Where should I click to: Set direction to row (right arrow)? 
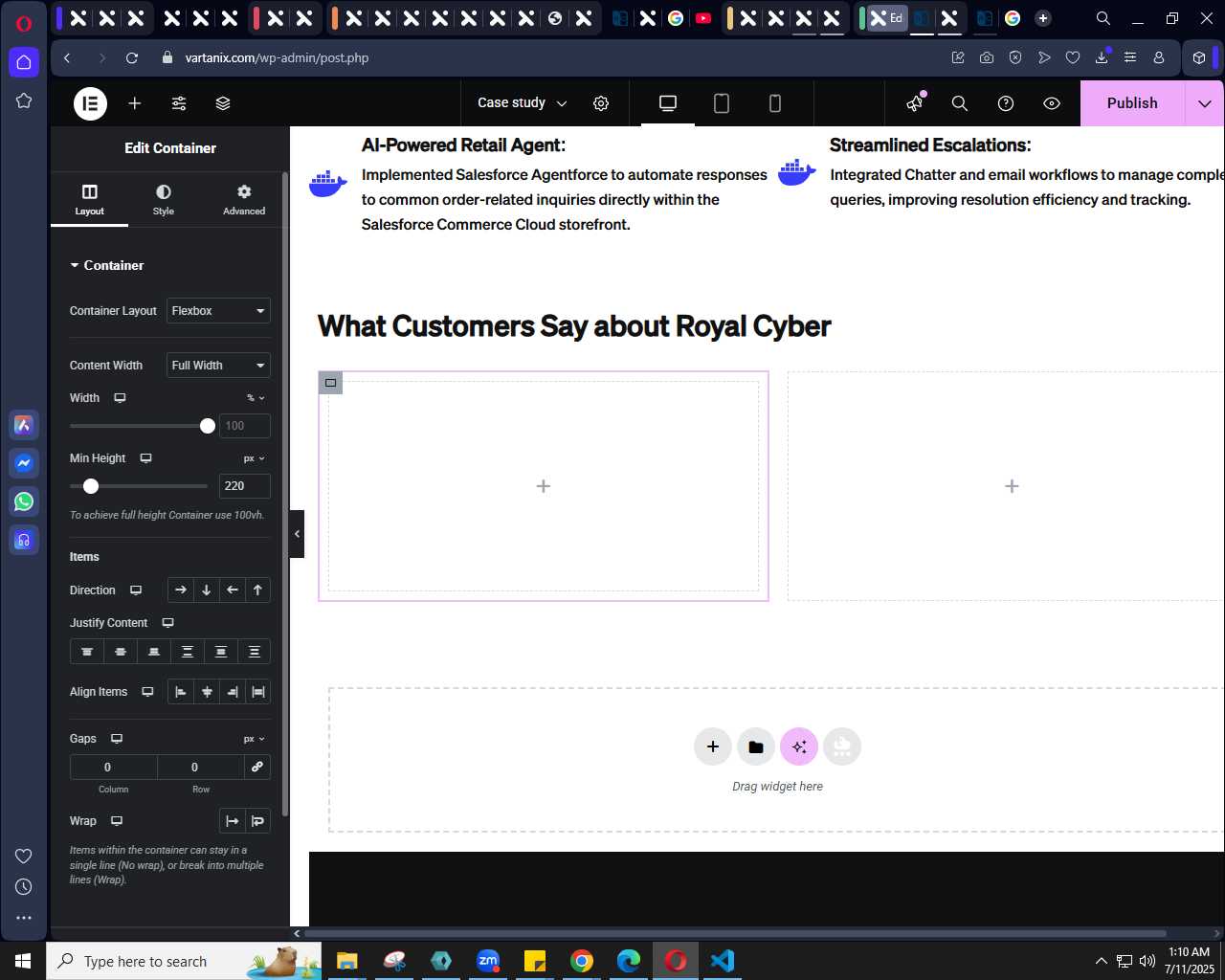coord(181,590)
